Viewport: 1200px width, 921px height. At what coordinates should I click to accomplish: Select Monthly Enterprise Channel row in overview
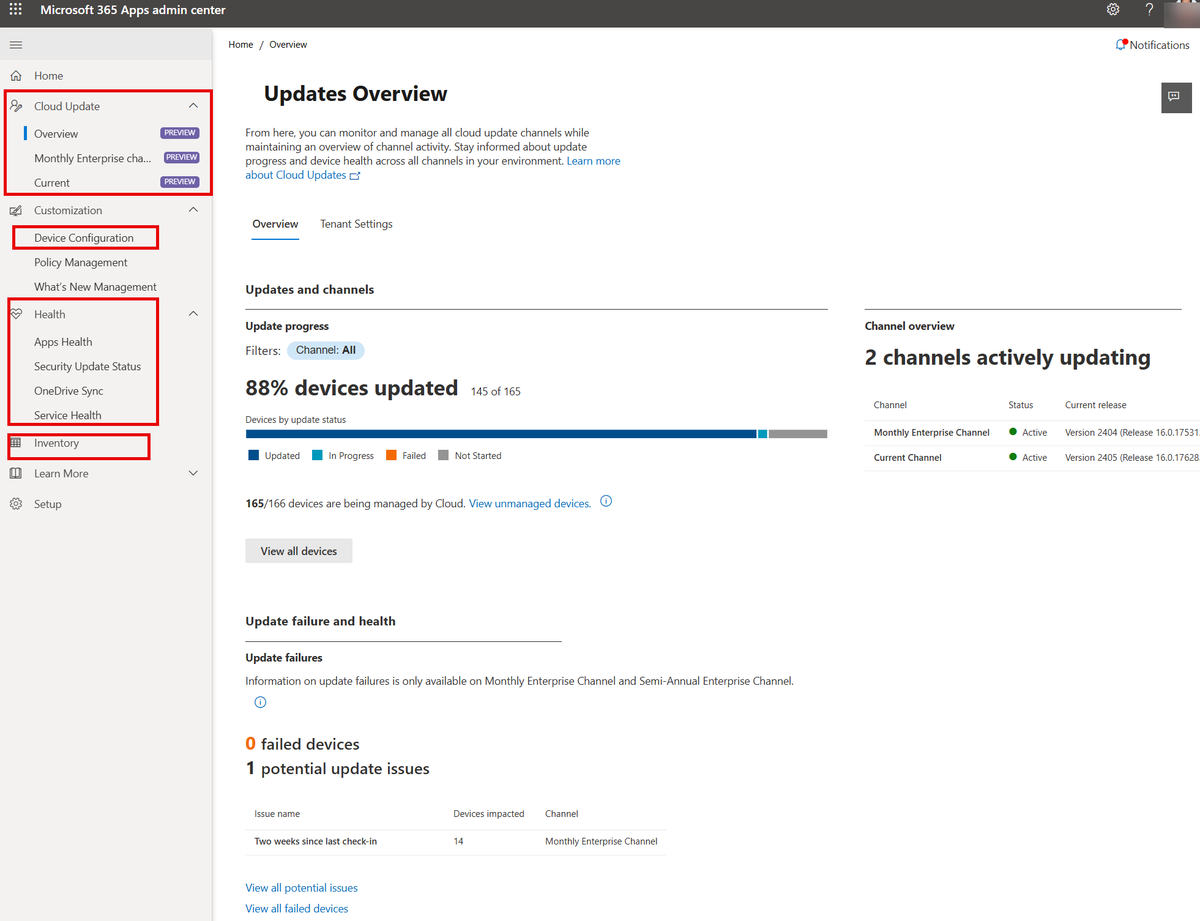pyautogui.click(x=1032, y=433)
